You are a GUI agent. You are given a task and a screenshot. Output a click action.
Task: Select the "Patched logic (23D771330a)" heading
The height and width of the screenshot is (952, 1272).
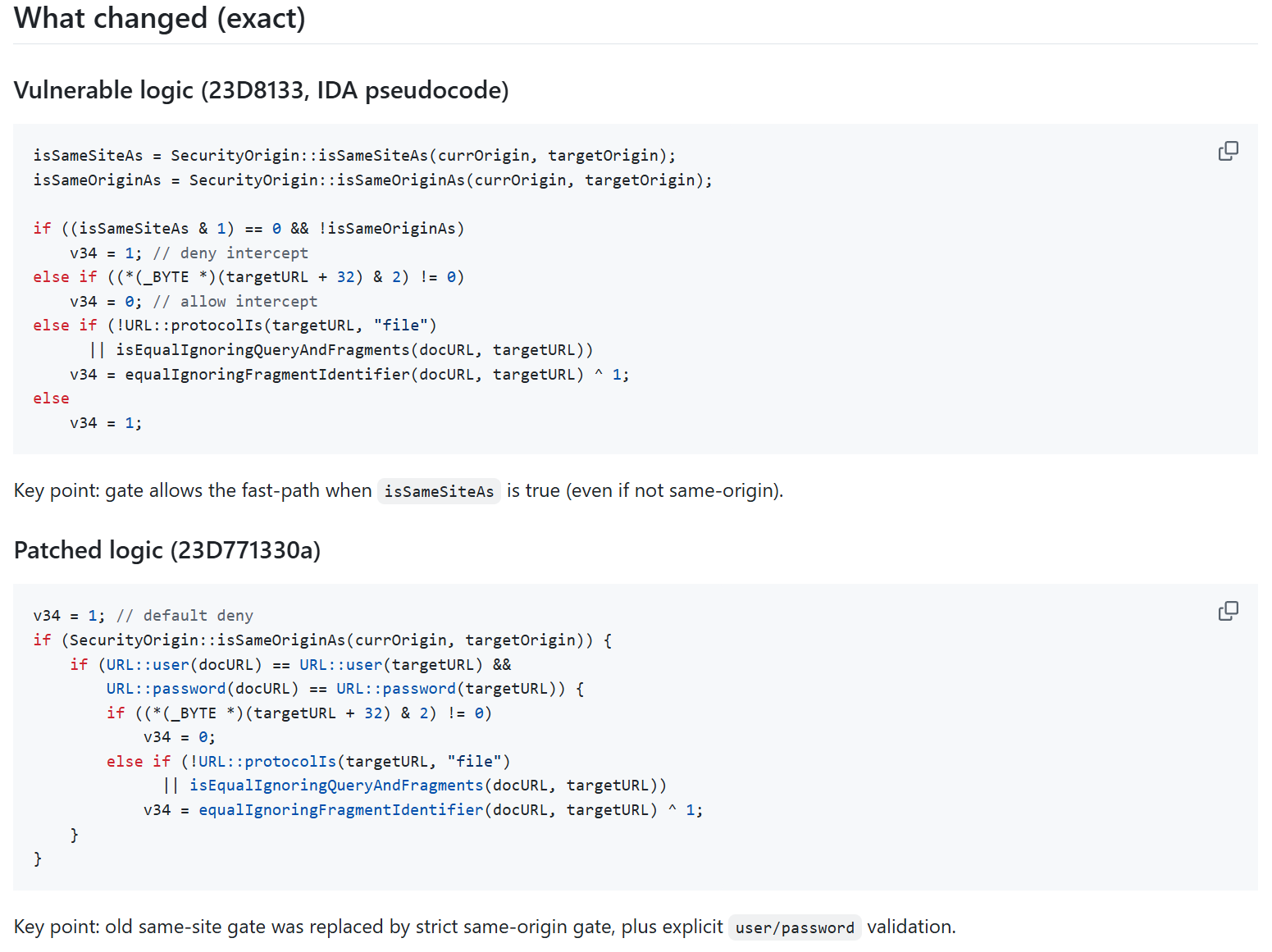pos(167,550)
